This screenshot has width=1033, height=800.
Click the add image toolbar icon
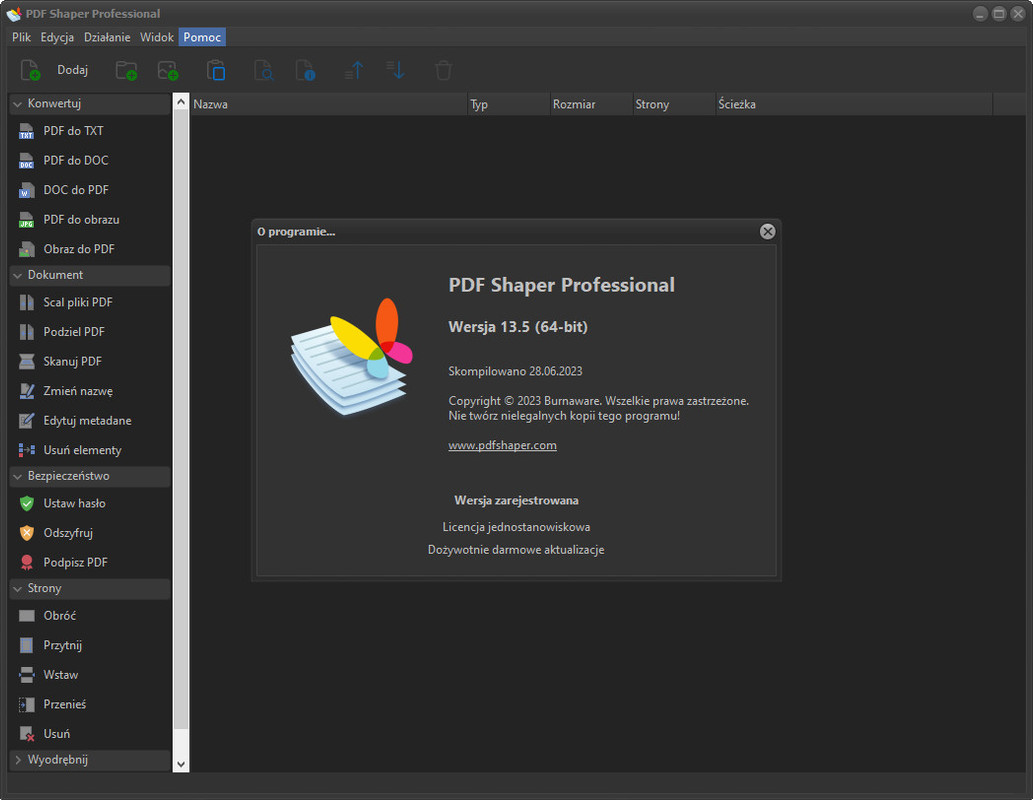[x=168, y=70]
